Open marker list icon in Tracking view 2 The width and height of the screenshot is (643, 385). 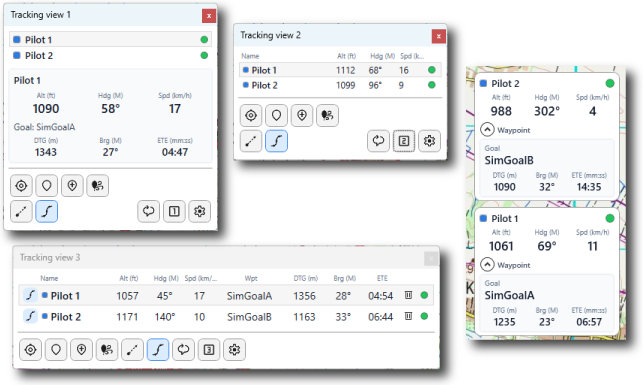(x=327, y=116)
